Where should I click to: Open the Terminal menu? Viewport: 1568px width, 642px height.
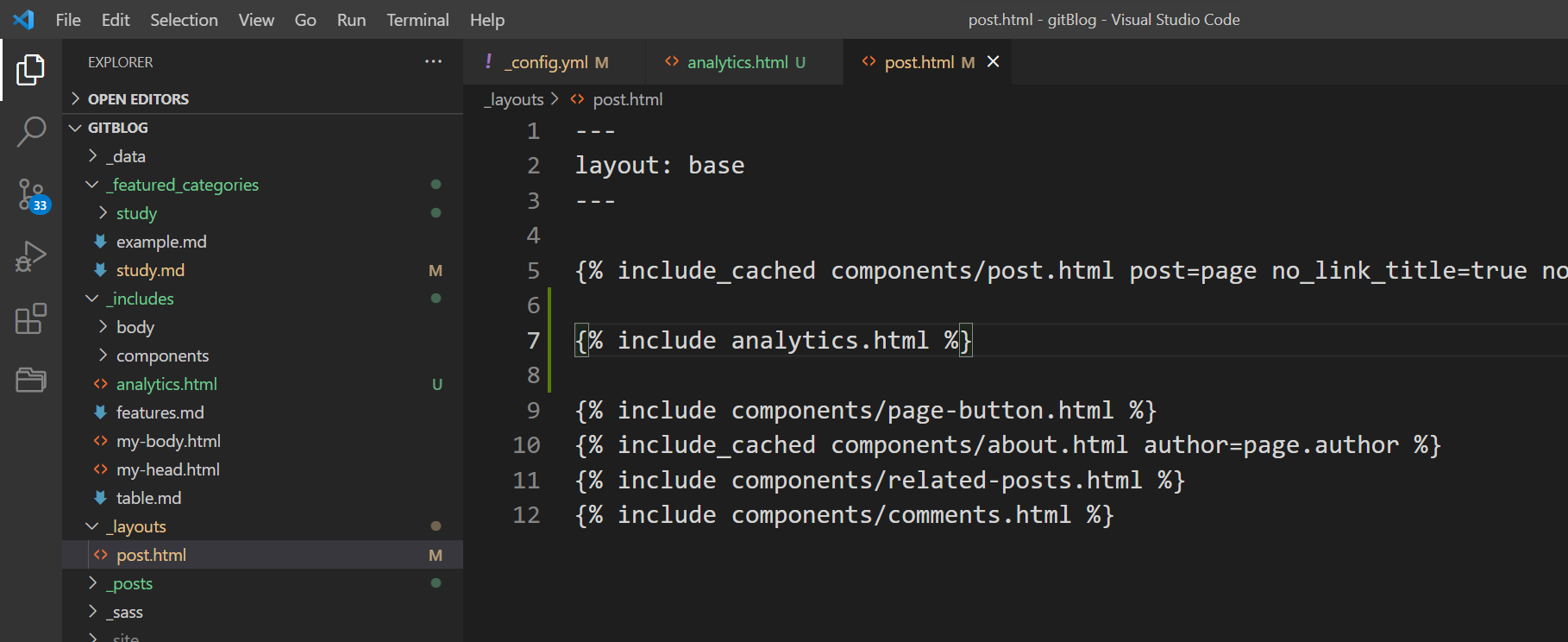(417, 19)
